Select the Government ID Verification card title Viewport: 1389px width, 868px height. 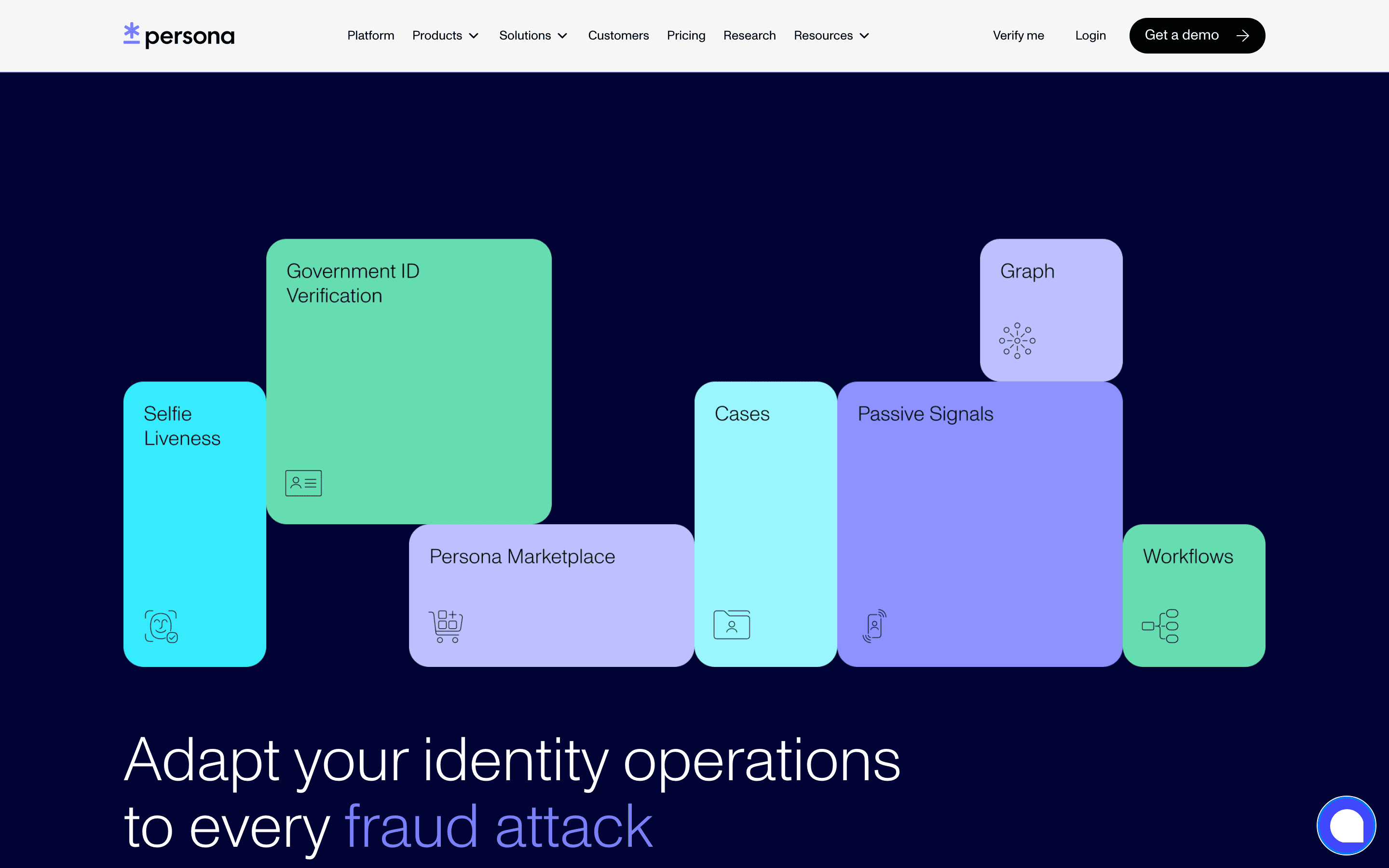pos(353,283)
